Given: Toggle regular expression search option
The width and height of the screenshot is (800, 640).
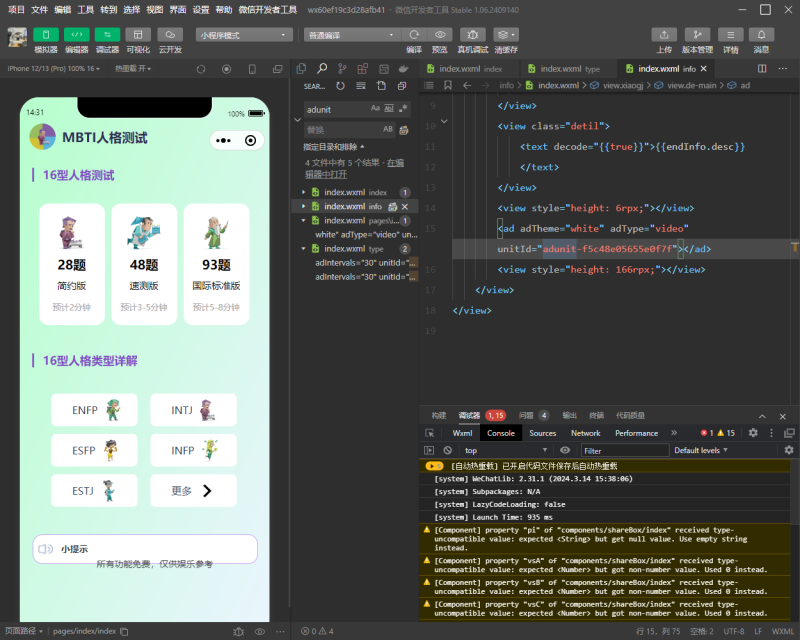Looking at the screenshot, I should coord(404,108).
